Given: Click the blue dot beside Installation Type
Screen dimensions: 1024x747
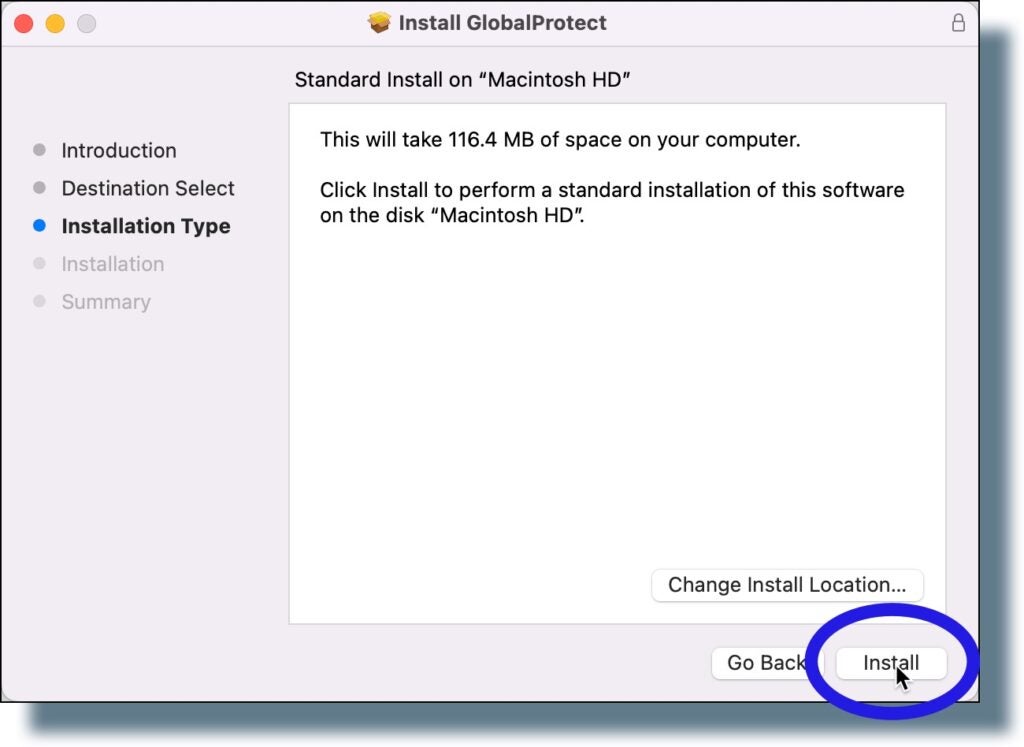Looking at the screenshot, I should [x=40, y=226].
